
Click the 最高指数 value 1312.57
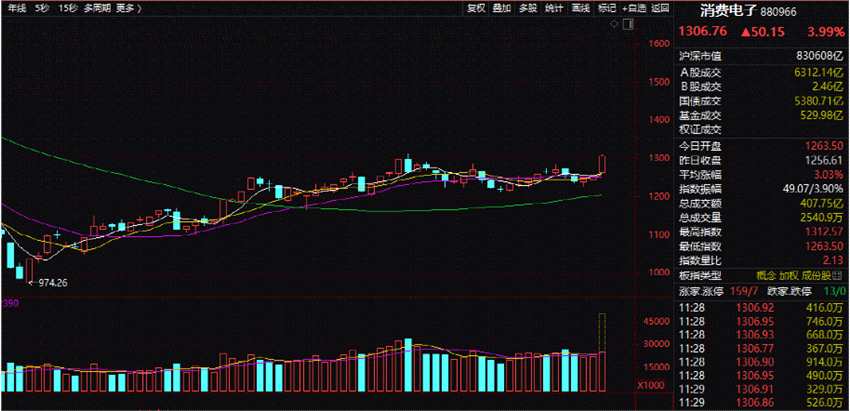pyautogui.click(x=824, y=233)
